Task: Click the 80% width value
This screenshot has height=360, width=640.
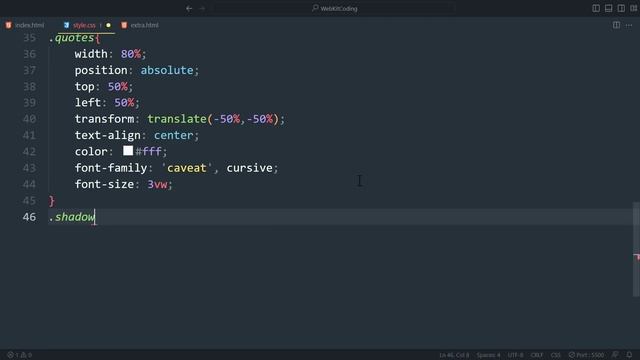Action: 131,54
